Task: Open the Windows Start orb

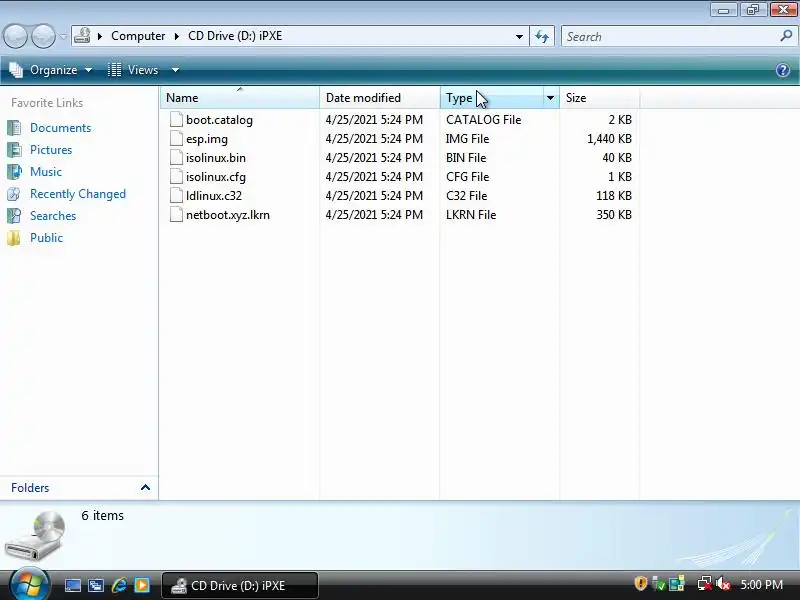Action: coord(29,585)
